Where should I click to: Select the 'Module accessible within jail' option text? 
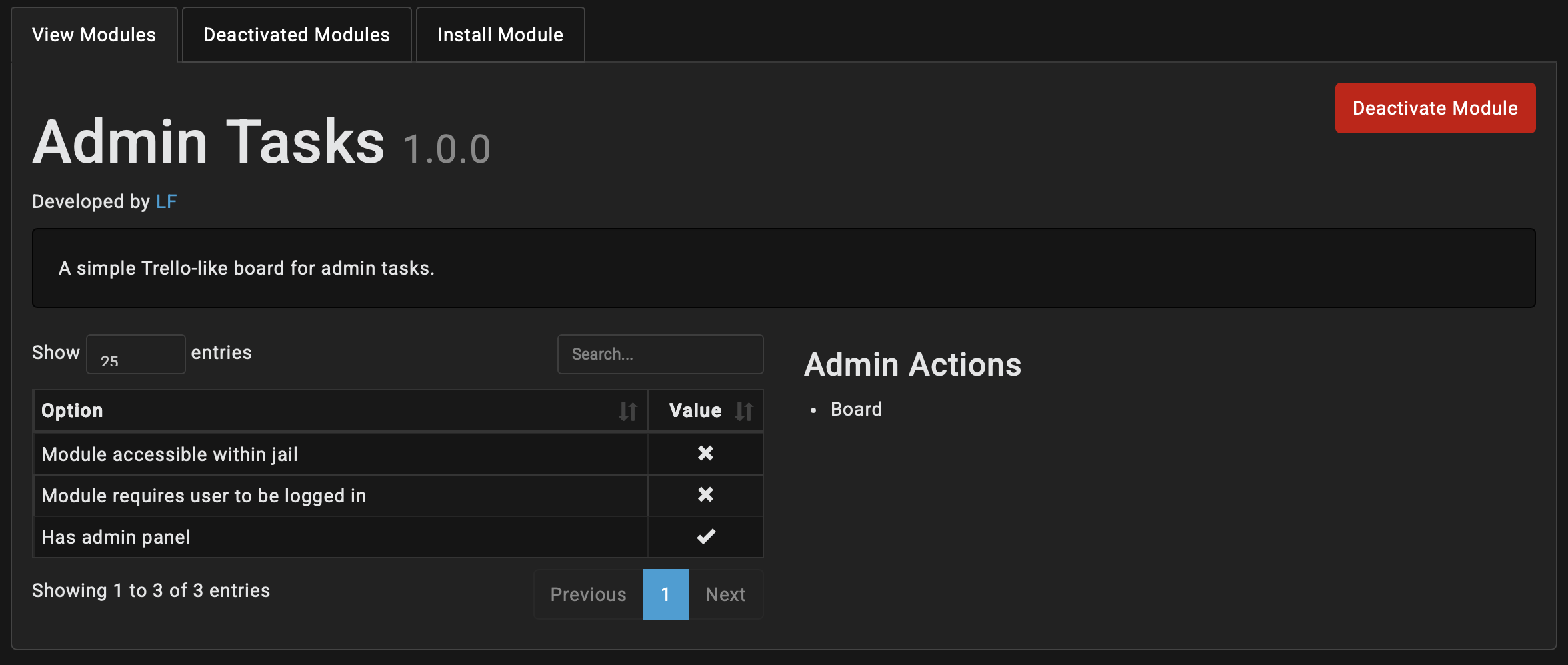[169, 454]
